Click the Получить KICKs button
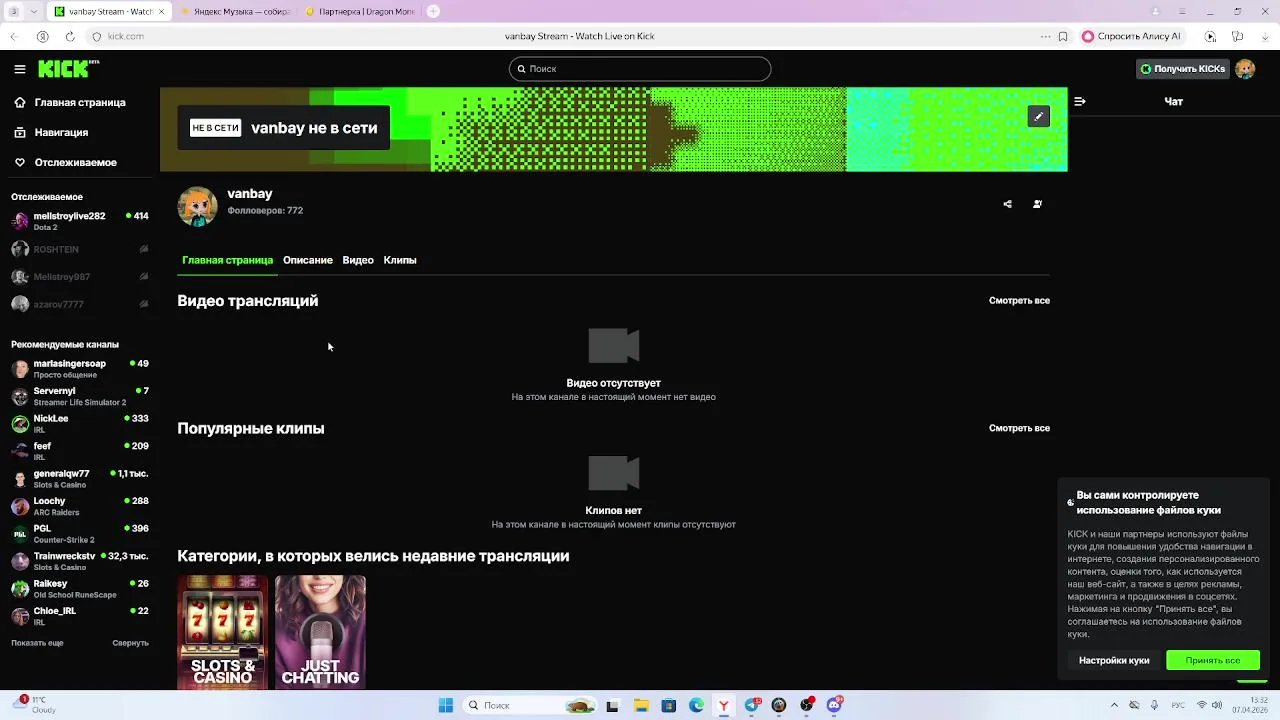 click(x=1183, y=69)
